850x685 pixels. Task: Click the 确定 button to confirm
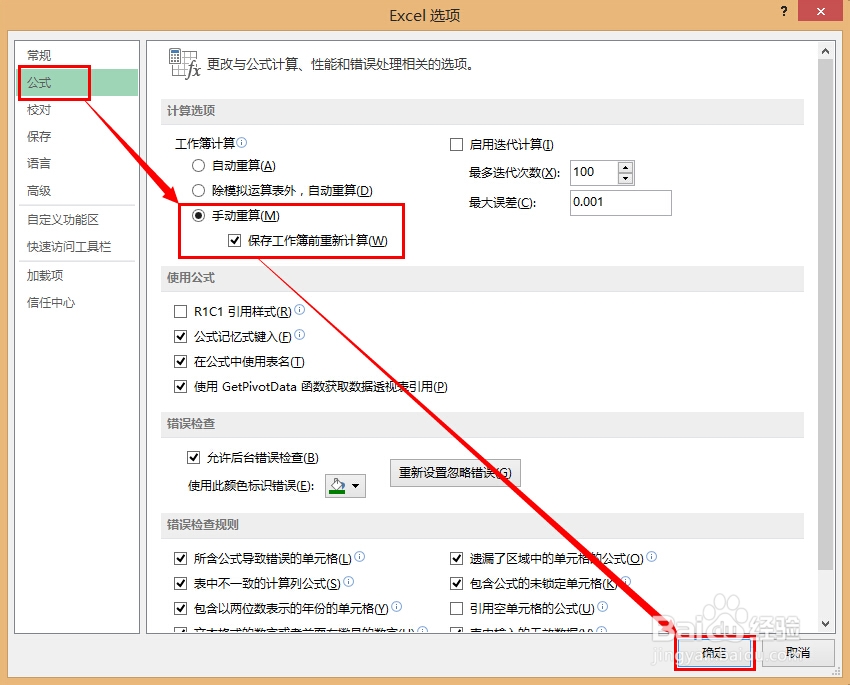coord(714,651)
